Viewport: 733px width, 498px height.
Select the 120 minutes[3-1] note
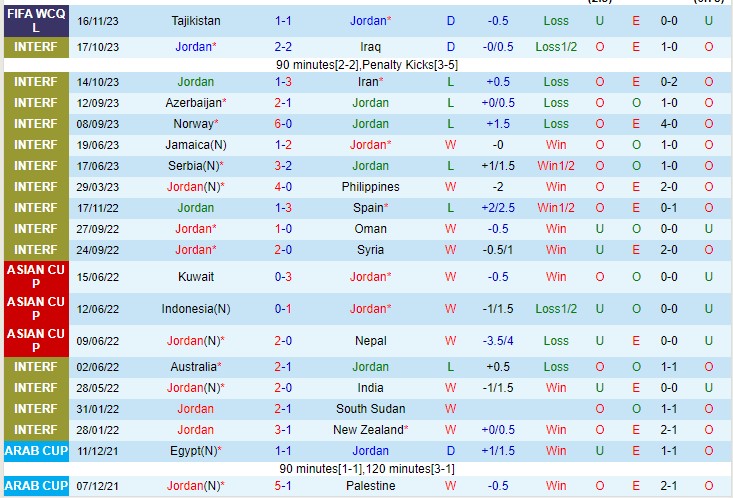point(410,469)
